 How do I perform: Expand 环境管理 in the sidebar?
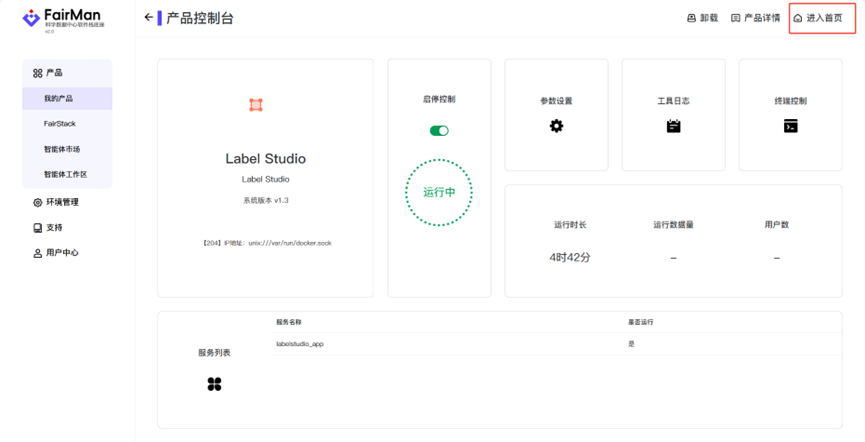pyautogui.click(x=62, y=202)
